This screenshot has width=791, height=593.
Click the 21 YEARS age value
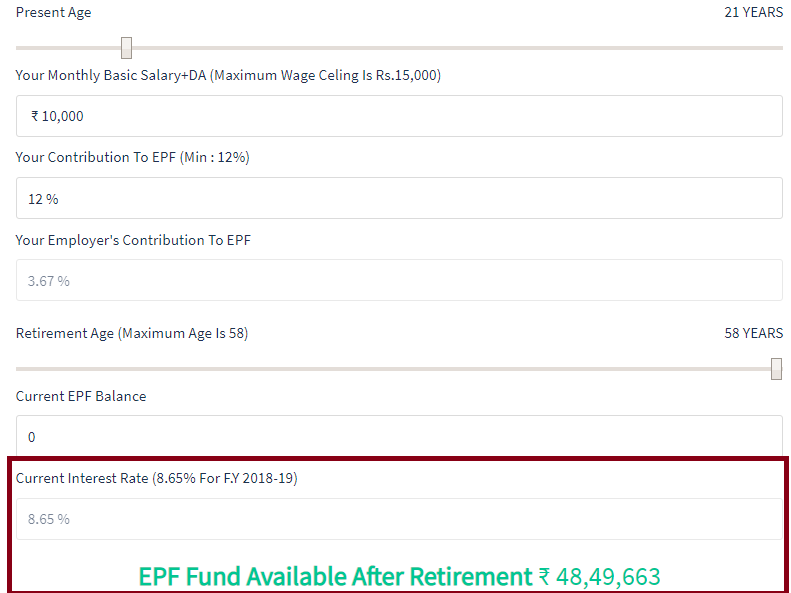pyautogui.click(x=754, y=12)
